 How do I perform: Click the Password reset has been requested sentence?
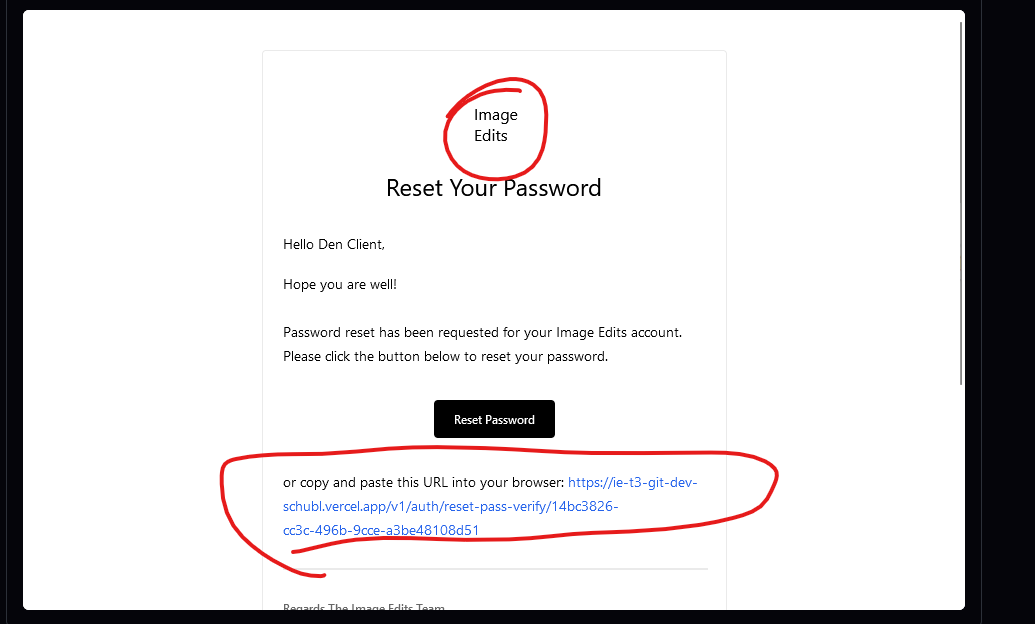(482, 332)
